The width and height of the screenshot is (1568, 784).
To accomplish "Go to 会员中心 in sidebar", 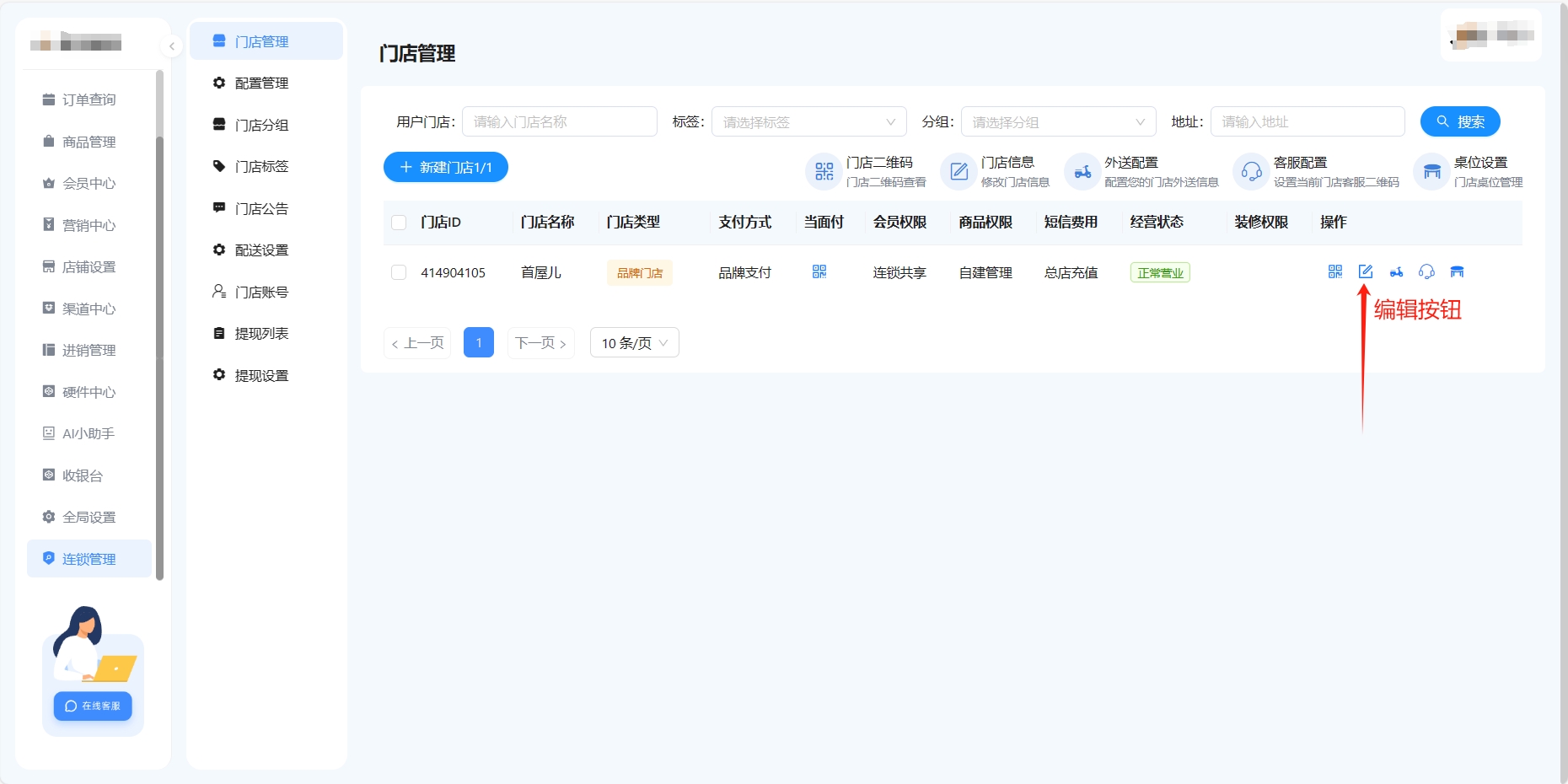I will [x=89, y=184].
